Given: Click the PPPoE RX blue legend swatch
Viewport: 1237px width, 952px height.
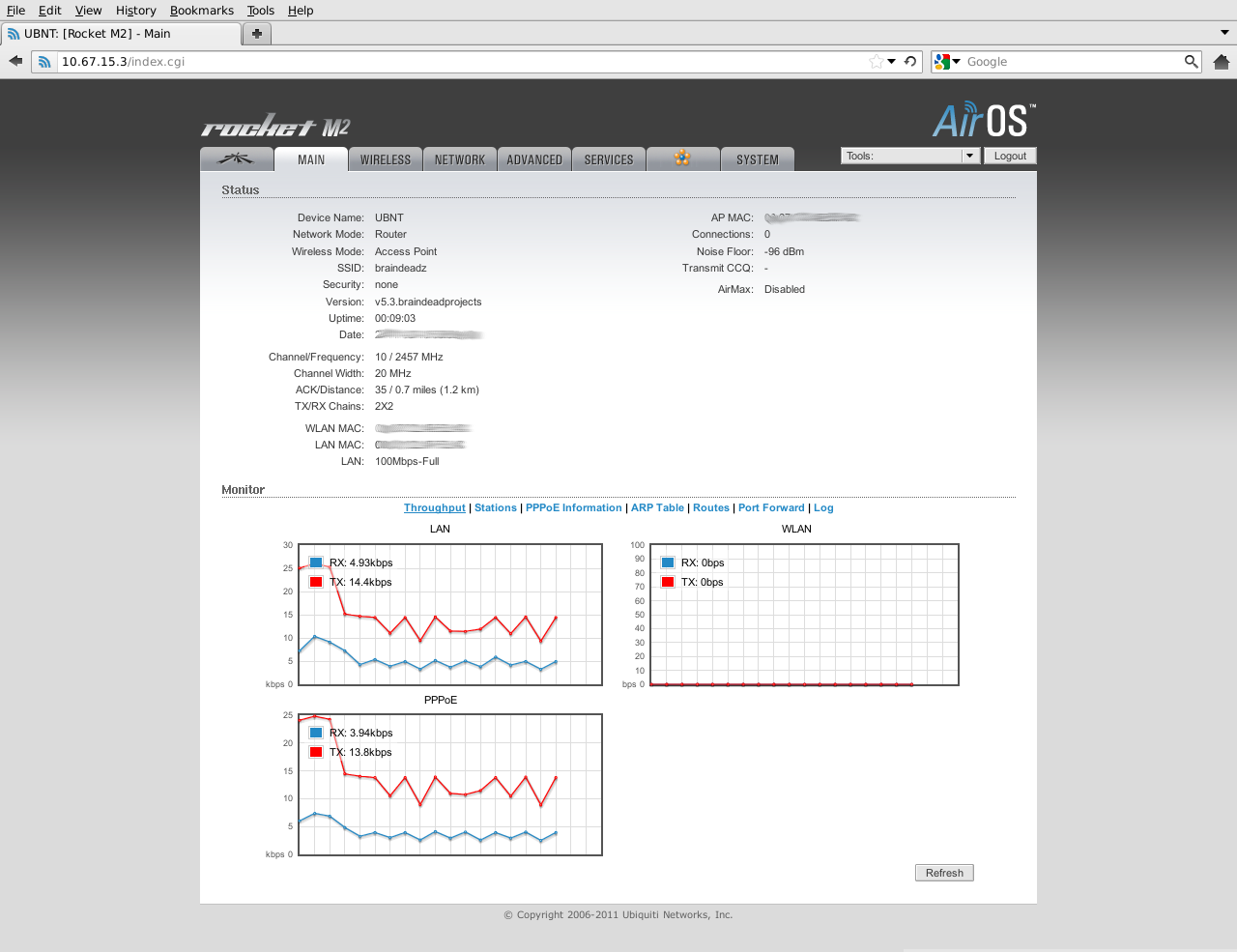Looking at the screenshot, I should pos(316,733).
